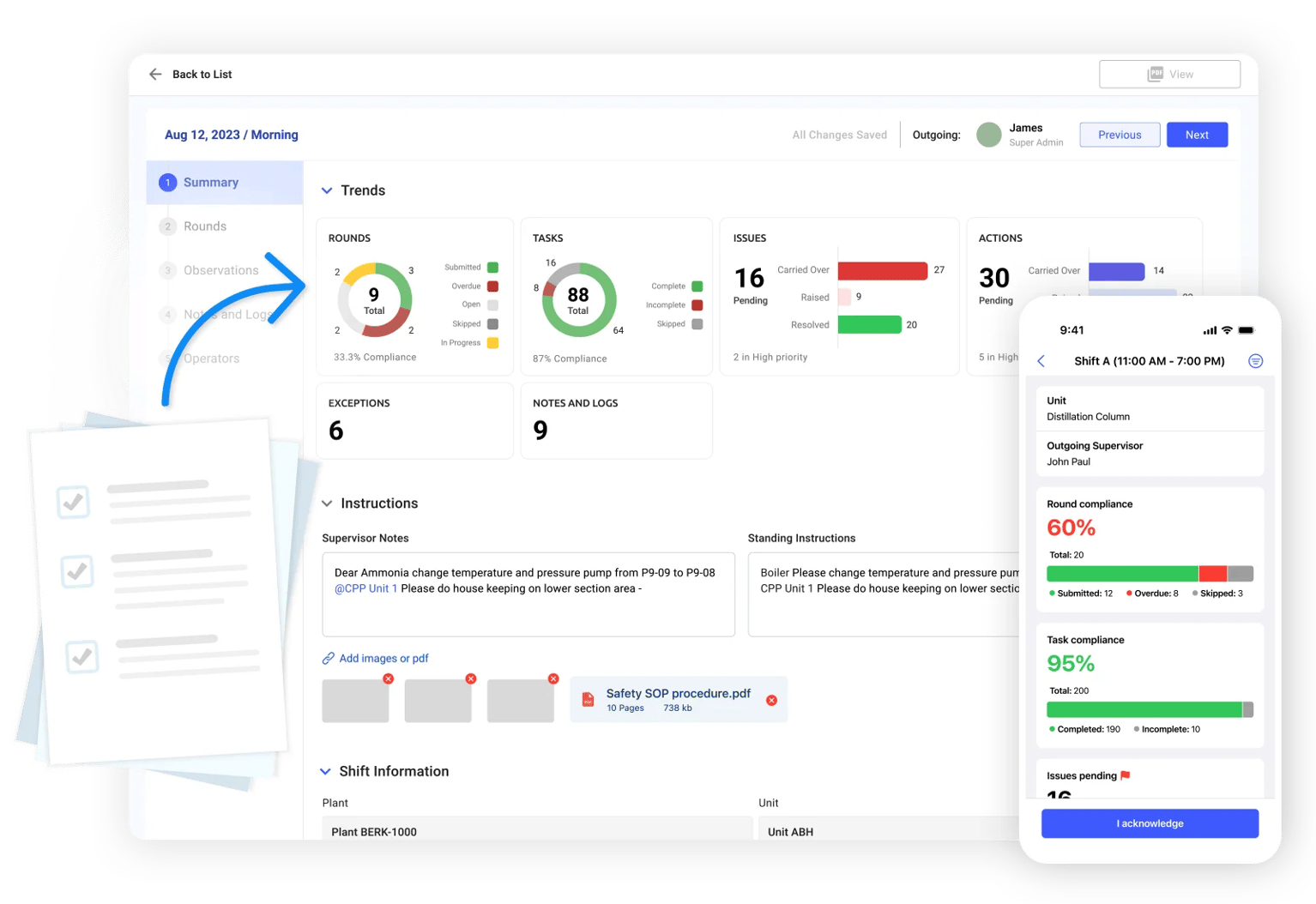Click the 87% Compliance text
Viewport: 1316px width, 904px height.
coord(570,359)
